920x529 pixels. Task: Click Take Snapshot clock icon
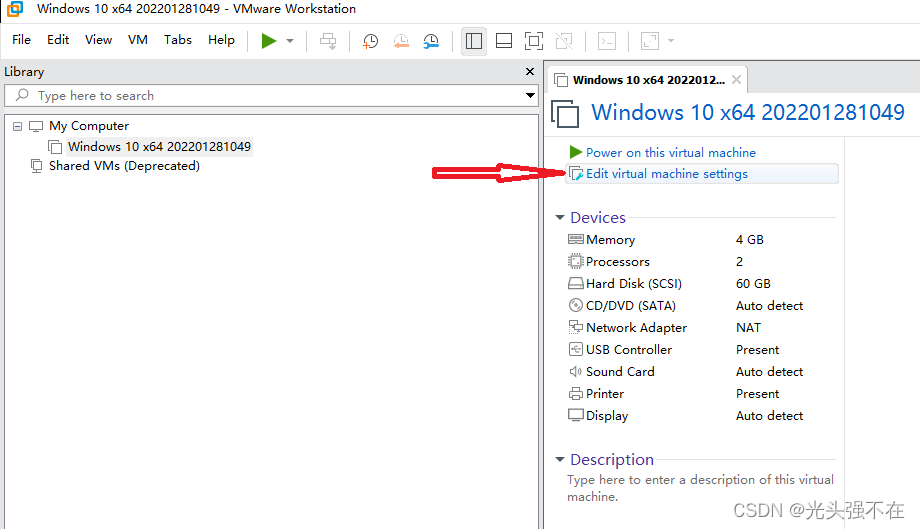(370, 41)
